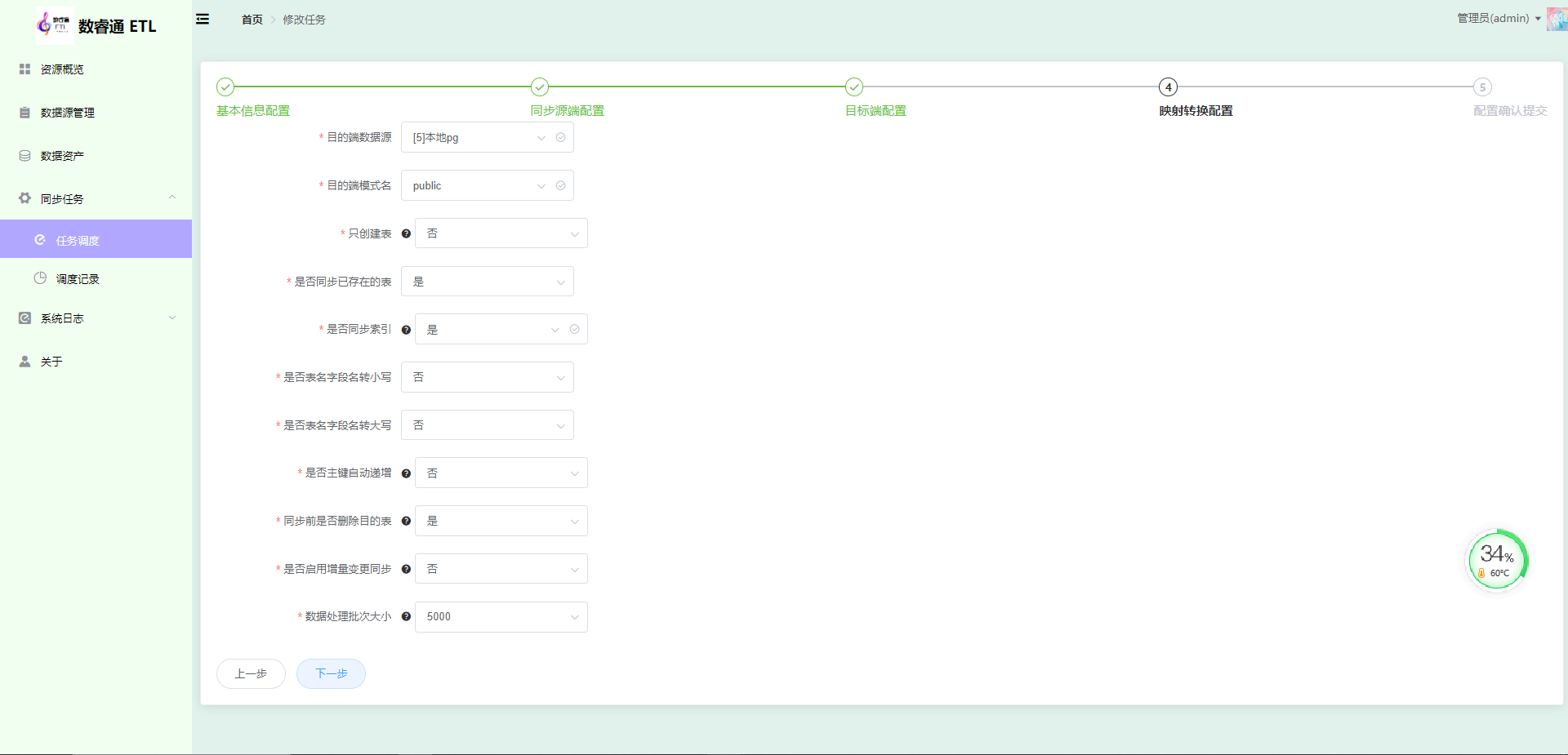The image size is (1568, 755).
Task: Open 资源概览 from the sidebar
Action: tap(96, 69)
